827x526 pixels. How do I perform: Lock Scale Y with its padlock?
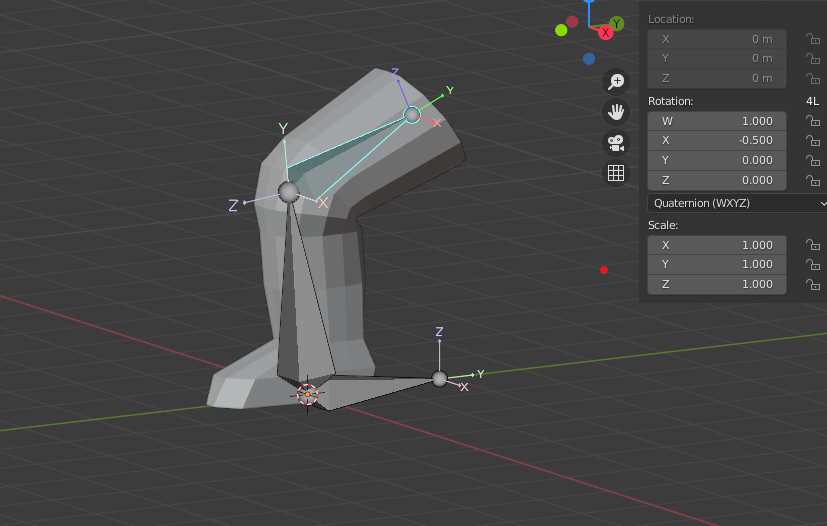pyautogui.click(x=813, y=265)
